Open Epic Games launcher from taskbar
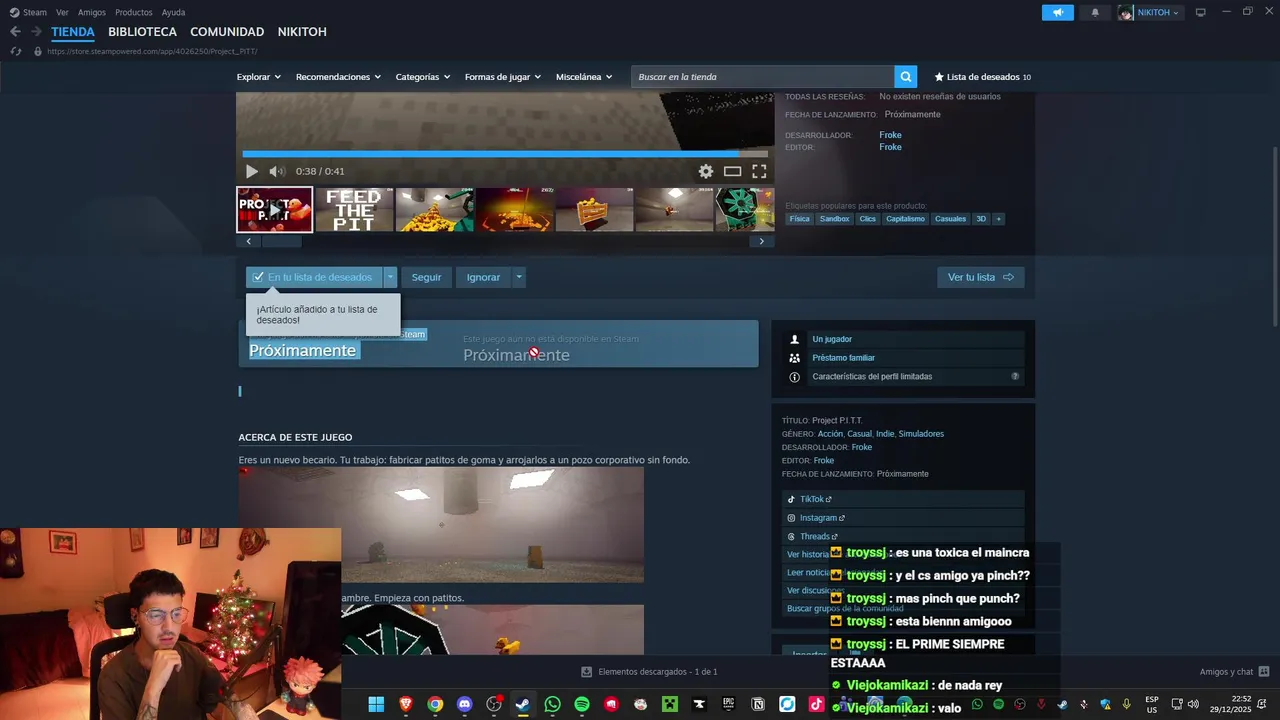 (729, 704)
